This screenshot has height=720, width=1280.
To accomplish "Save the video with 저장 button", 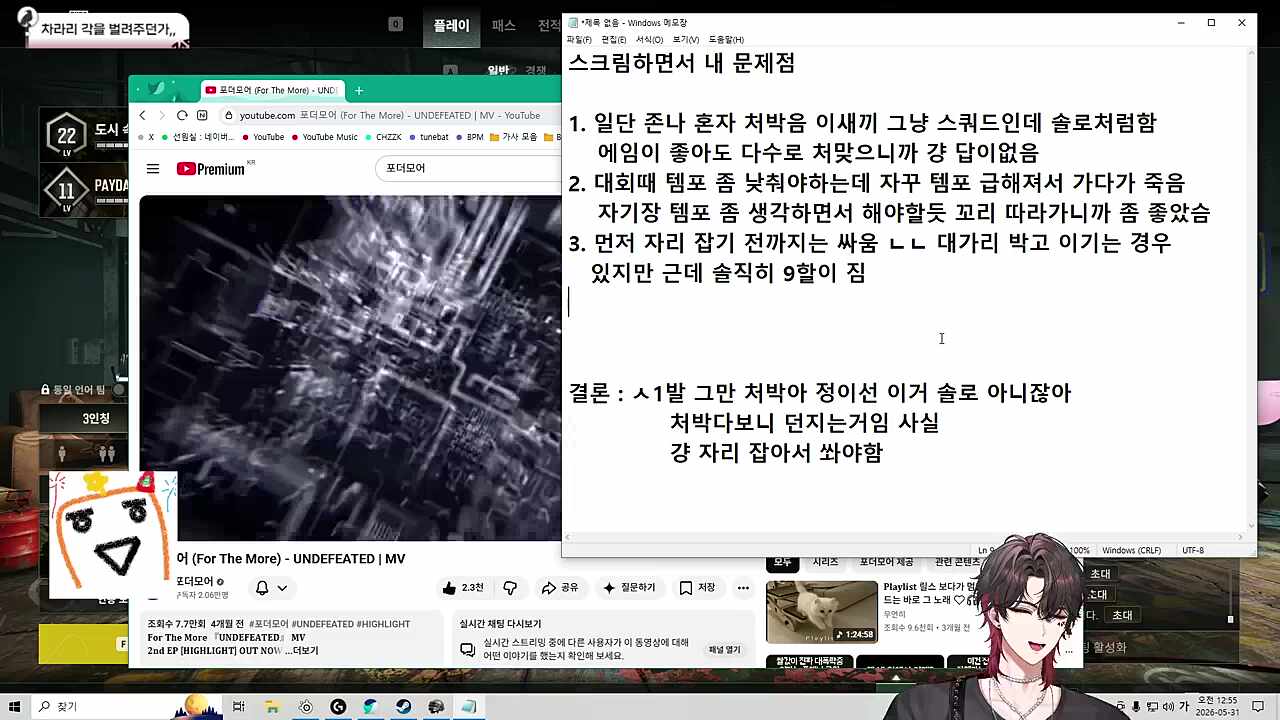I will click(x=698, y=588).
